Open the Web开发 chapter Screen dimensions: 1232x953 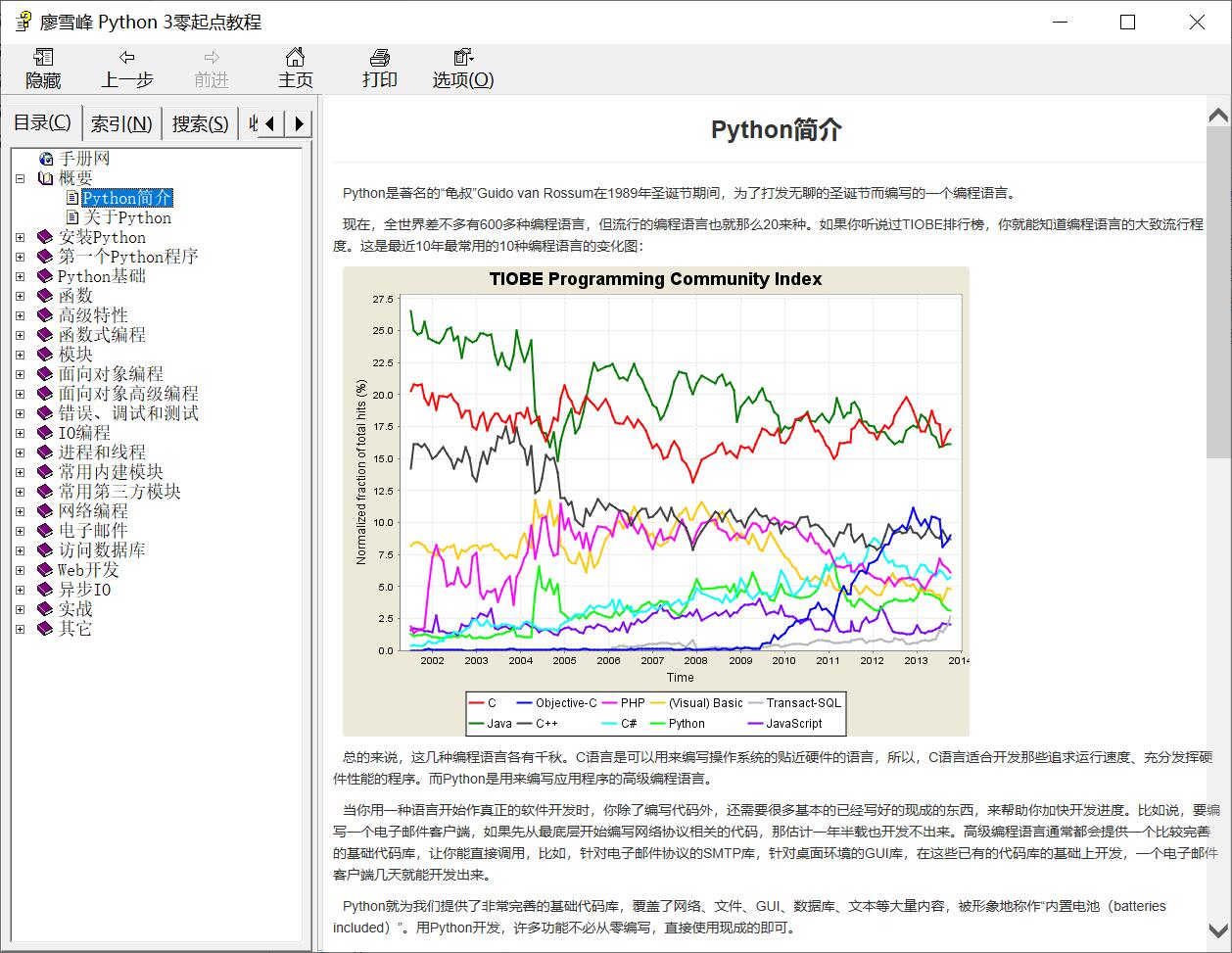pyautogui.click(x=89, y=569)
